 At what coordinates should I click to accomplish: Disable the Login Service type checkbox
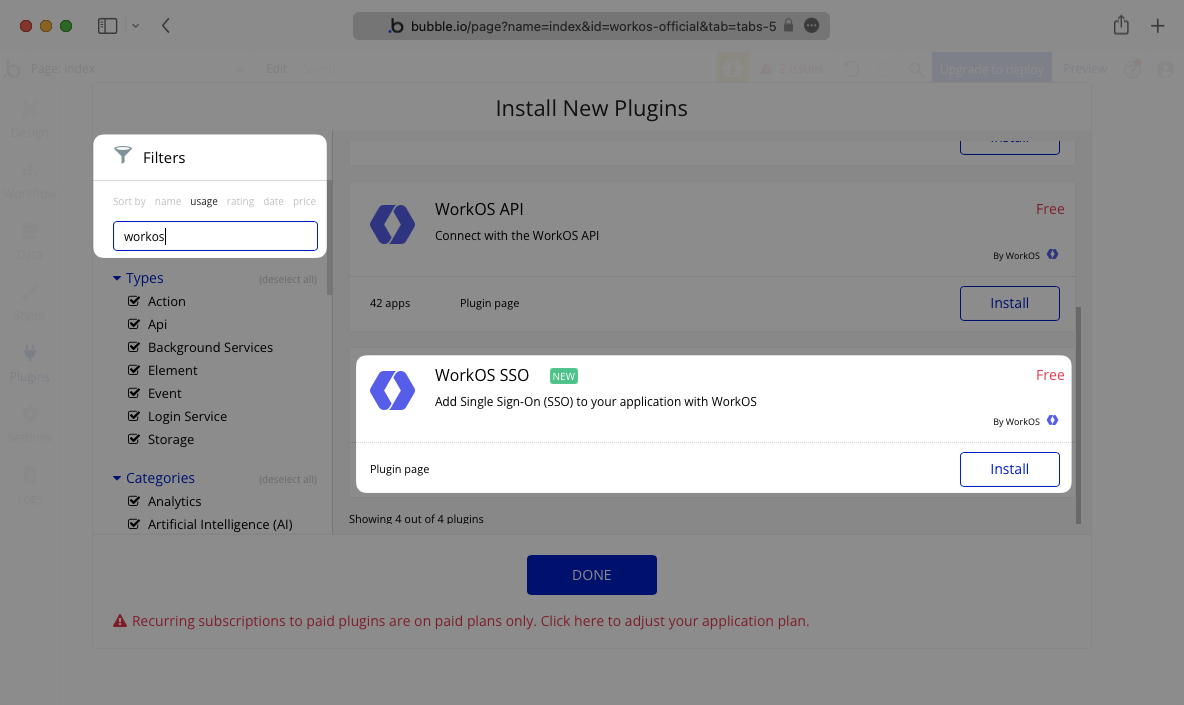134,416
